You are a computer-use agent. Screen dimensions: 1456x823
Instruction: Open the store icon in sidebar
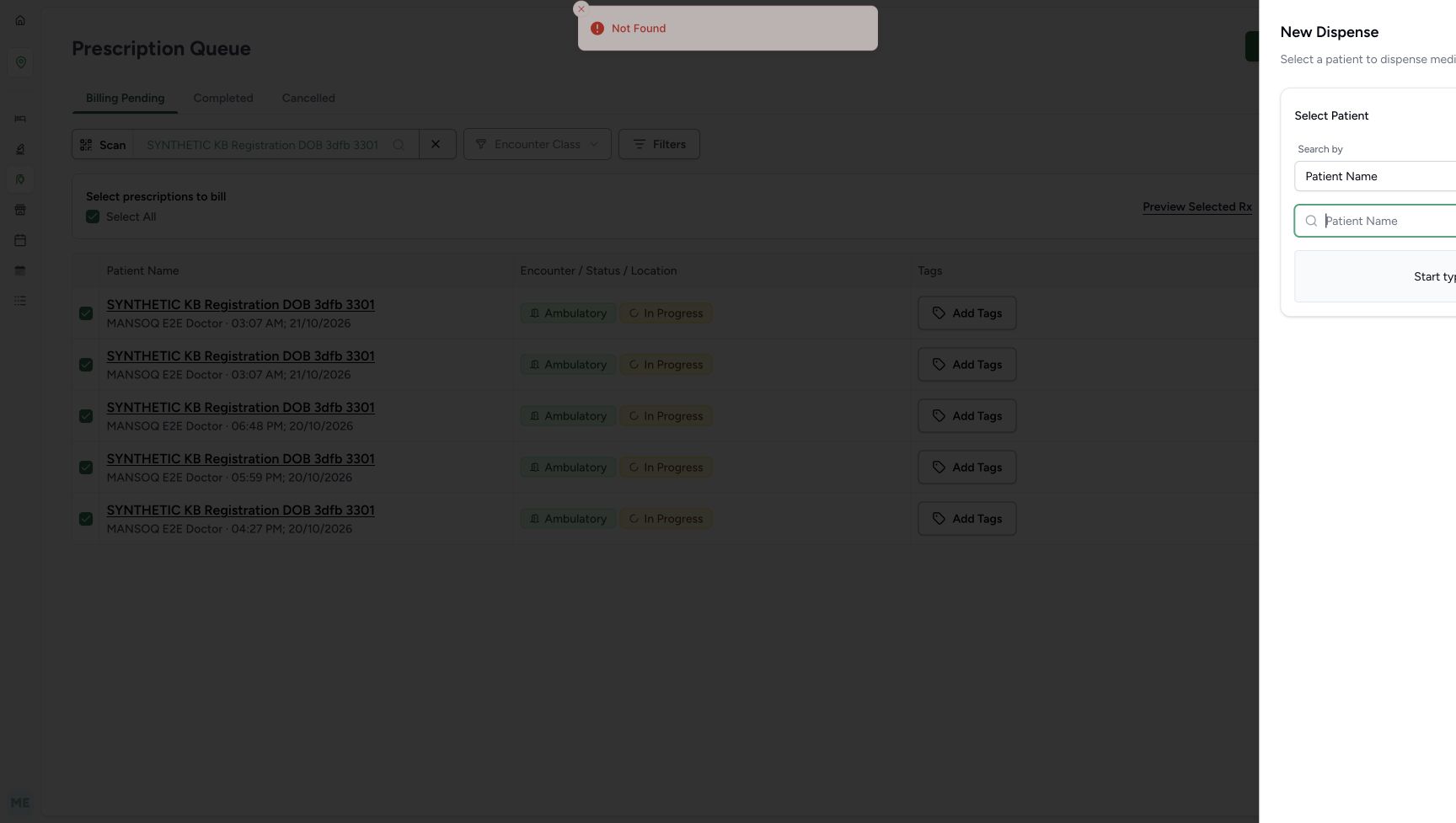tap(20, 210)
